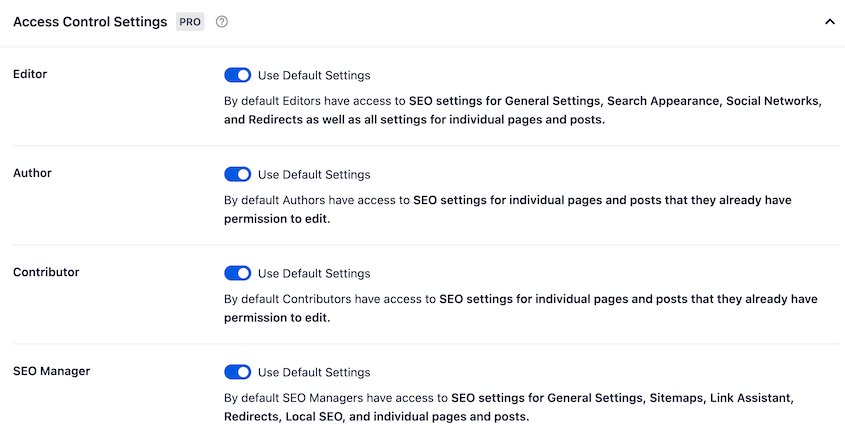Disable default settings for Author
Image resolution: width=845 pixels, height=437 pixels.
coord(238,174)
